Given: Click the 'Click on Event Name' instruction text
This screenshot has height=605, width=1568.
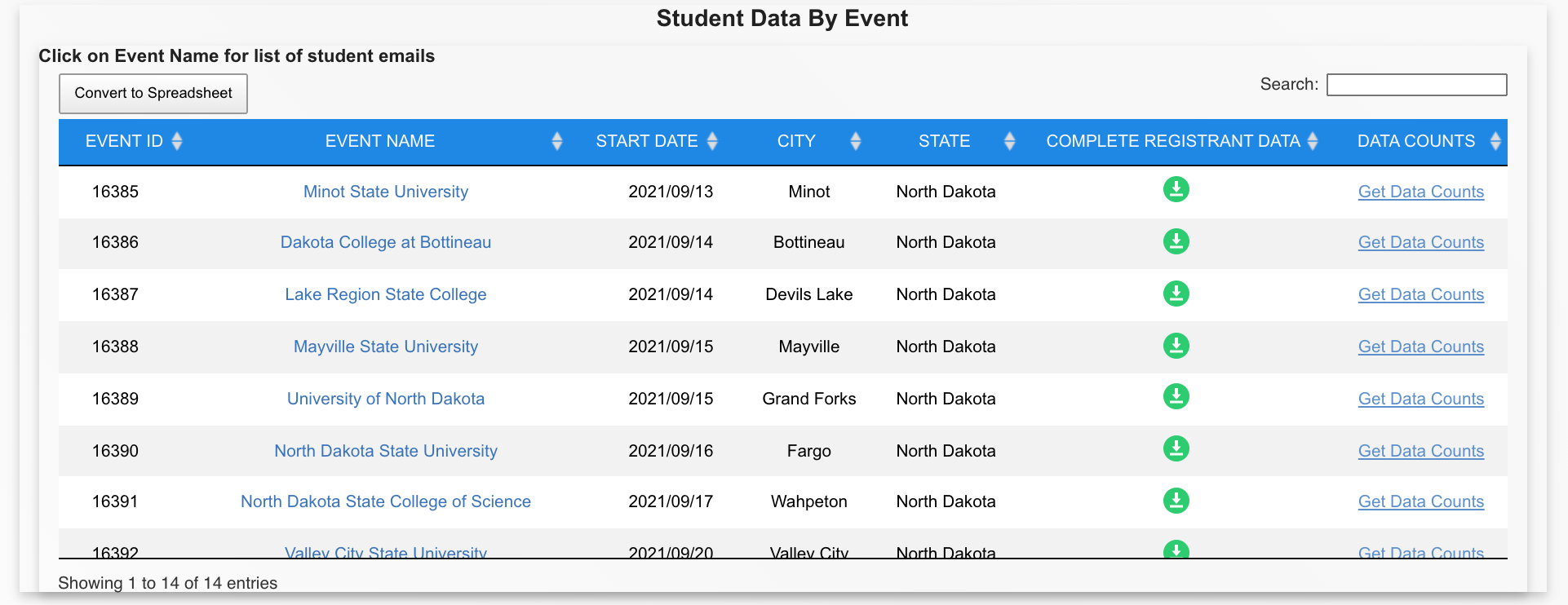Looking at the screenshot, I should 237,56.
